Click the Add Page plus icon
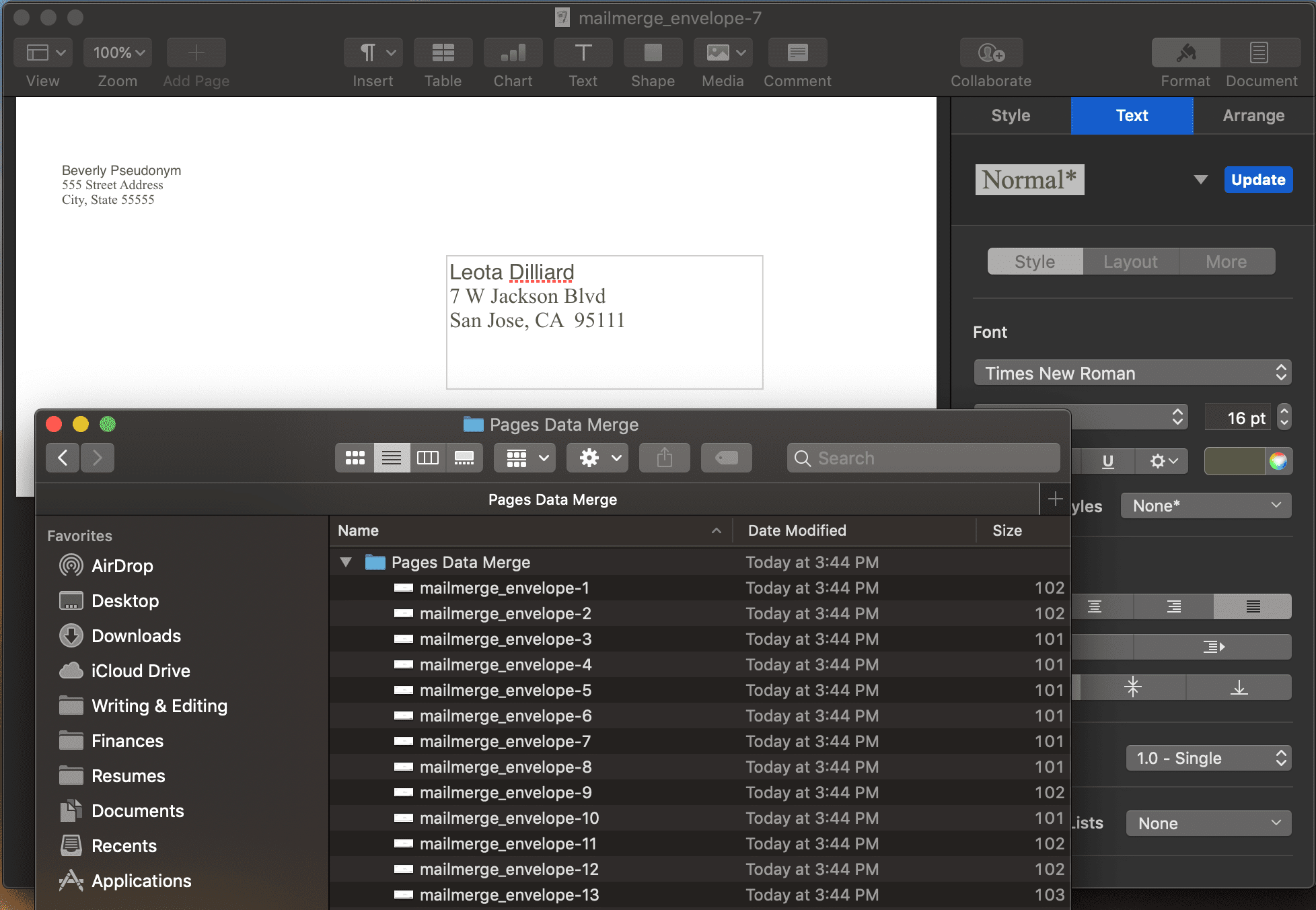 coord(196,53)
